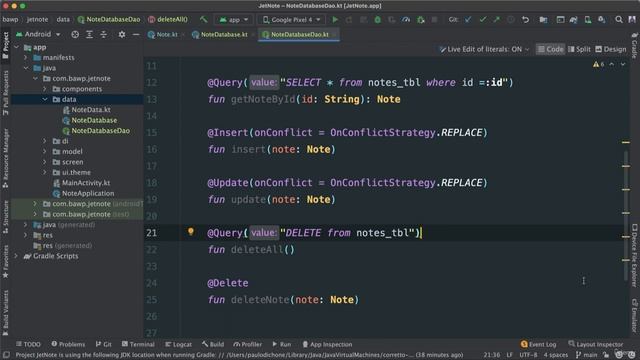
Task: Open Resource Manager side tab
Action: pyautogui.click(x=5, y=158)
